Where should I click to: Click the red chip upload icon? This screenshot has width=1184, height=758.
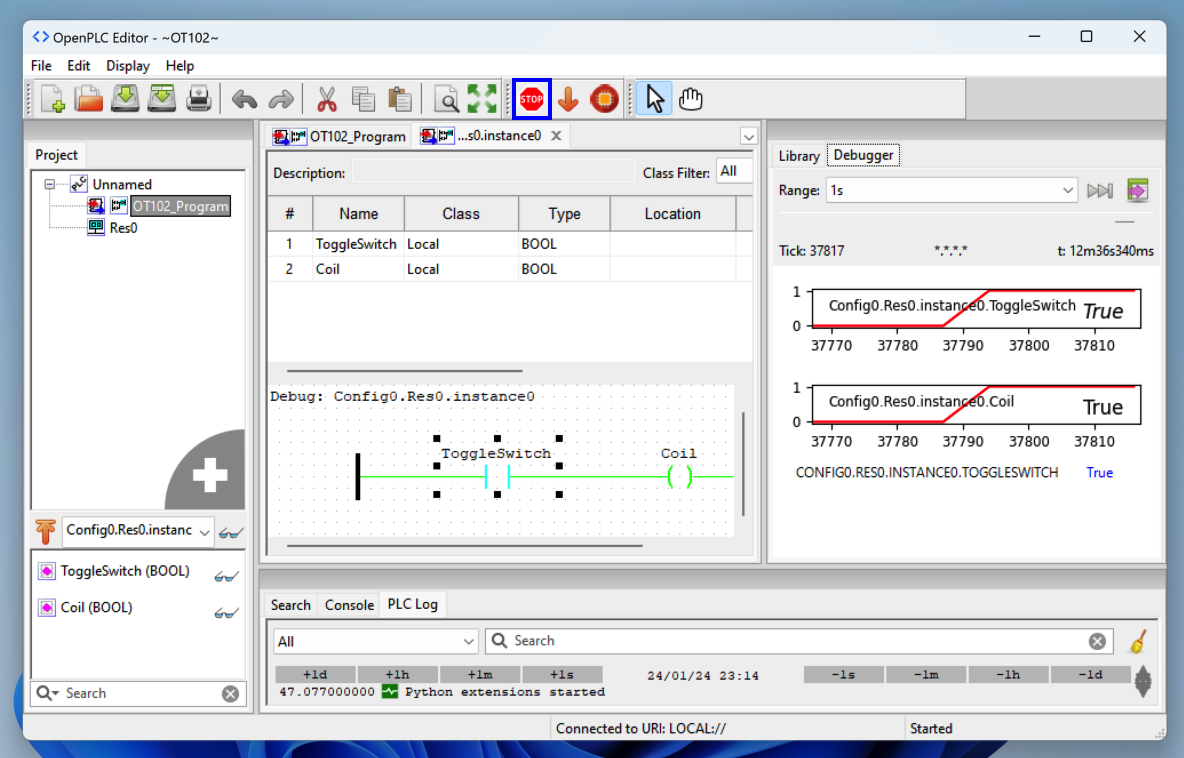pyautogui.click(x=604, y=99)
